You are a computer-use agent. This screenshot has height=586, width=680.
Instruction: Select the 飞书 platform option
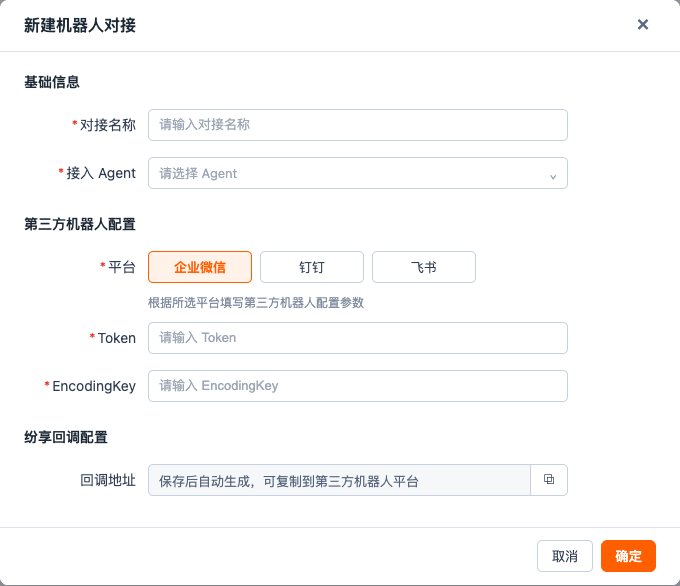[424, 267]
